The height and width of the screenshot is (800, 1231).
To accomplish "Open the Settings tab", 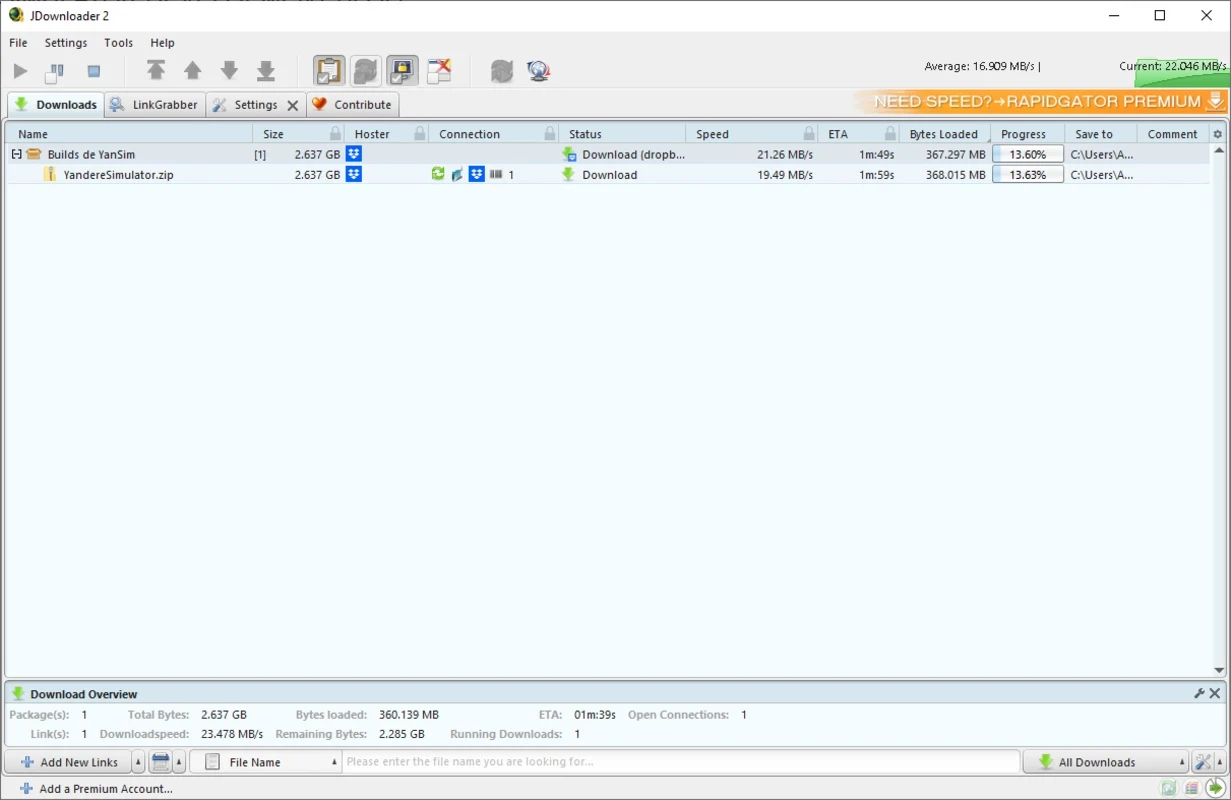I will 245,104.
